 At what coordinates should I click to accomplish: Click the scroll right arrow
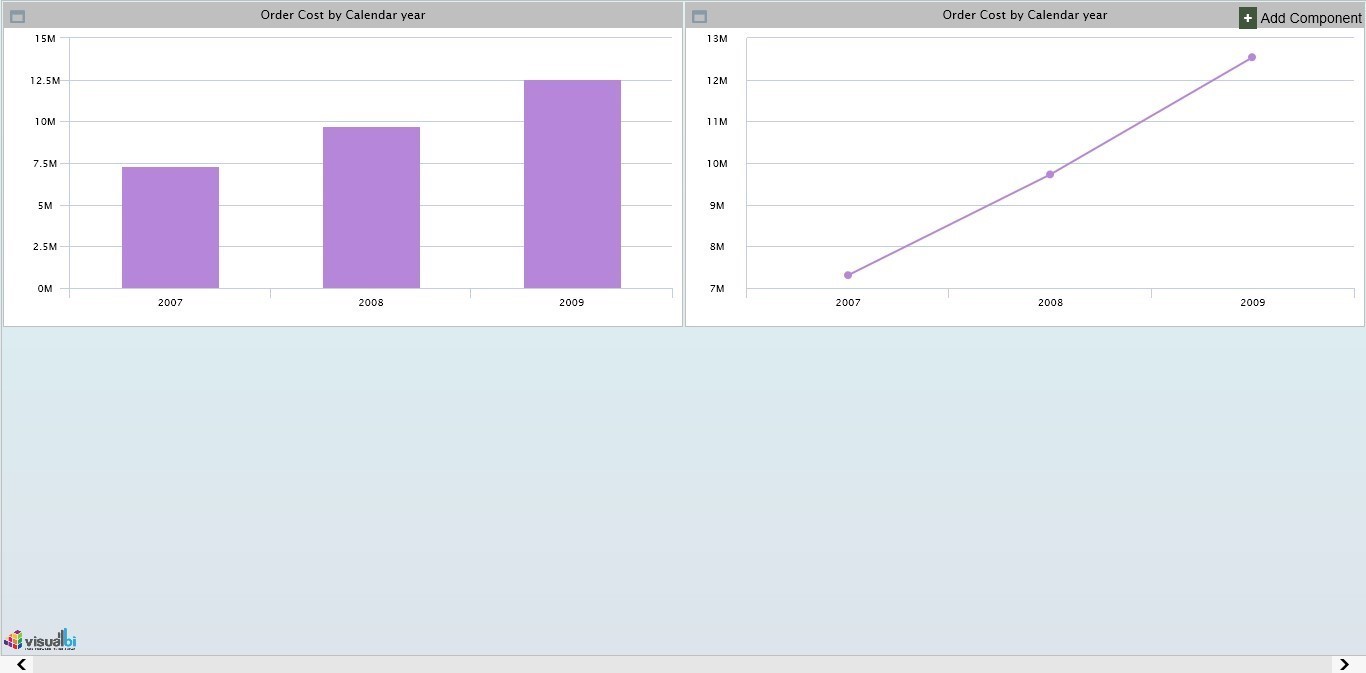1343,665
